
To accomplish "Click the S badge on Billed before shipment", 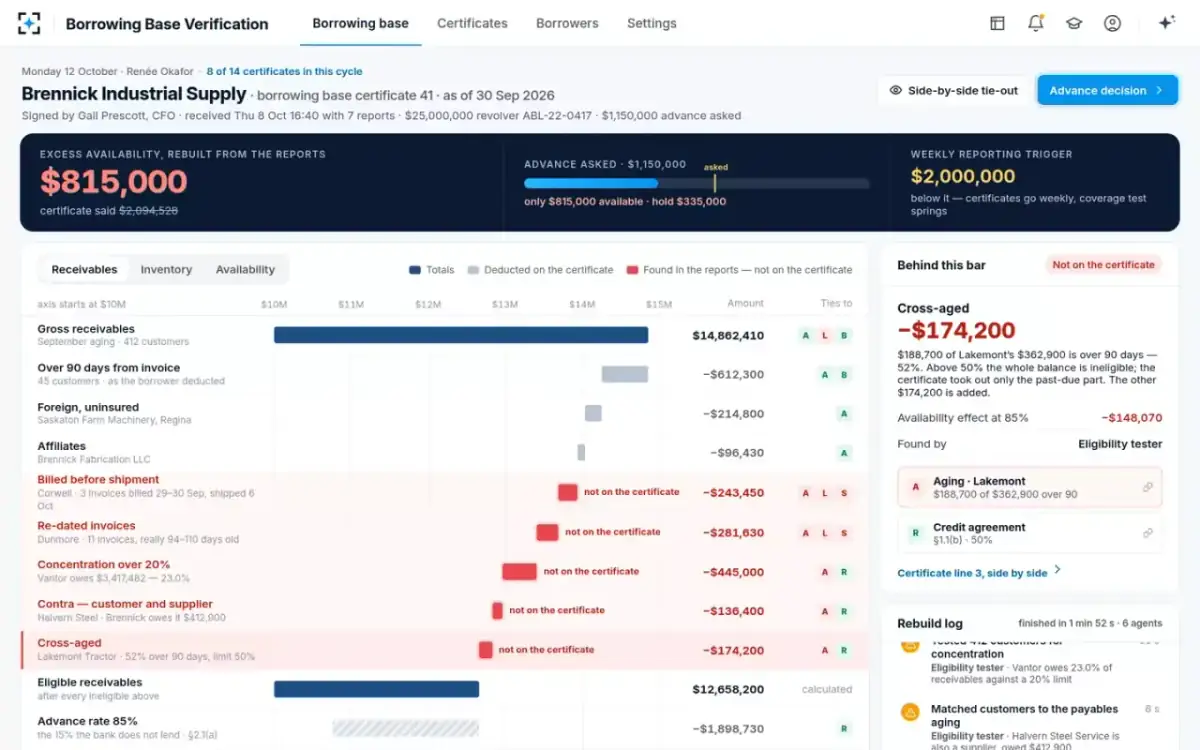I will click(844, 493).
